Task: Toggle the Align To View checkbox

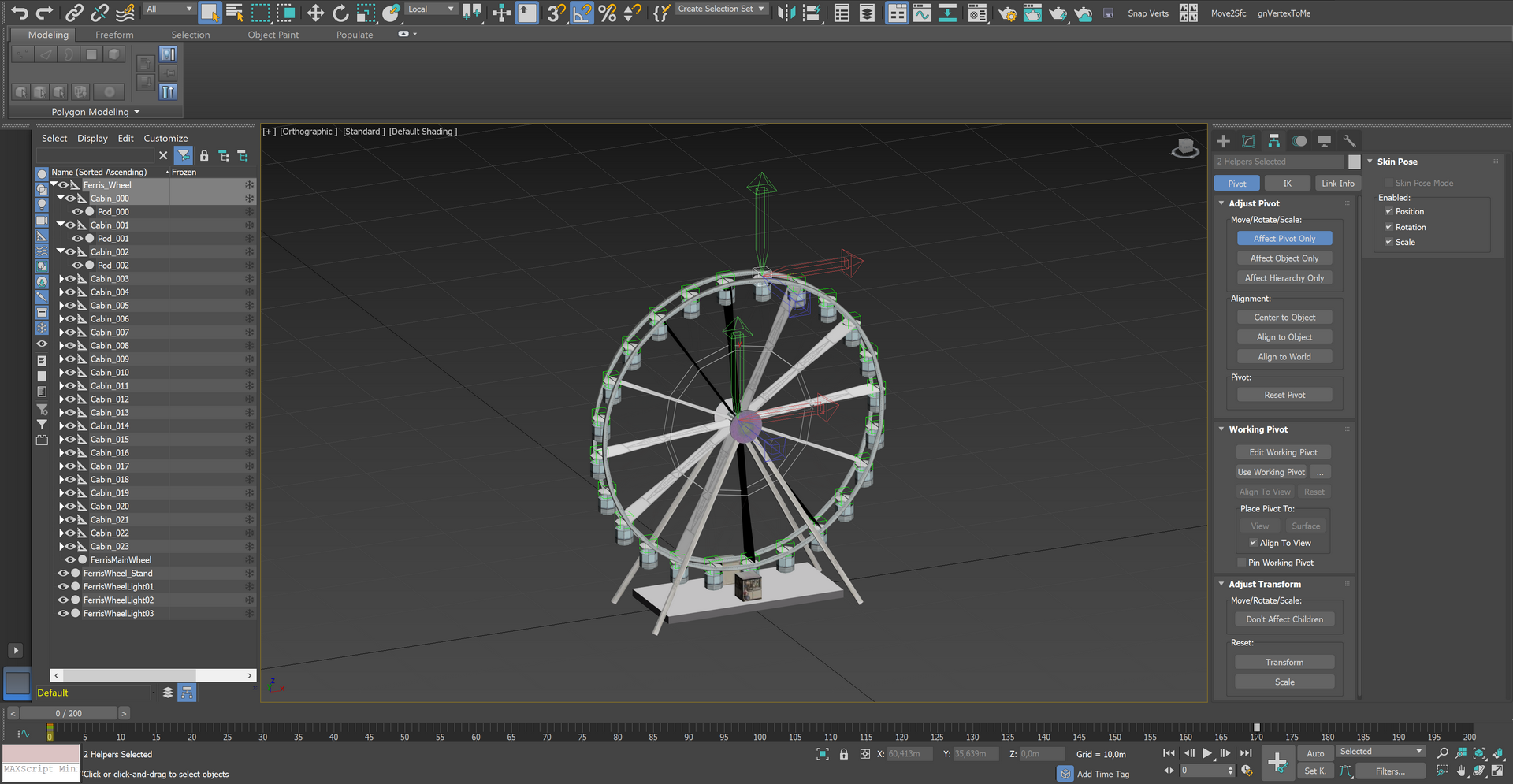Action: pyautogui.click(x=1253, y=543)
